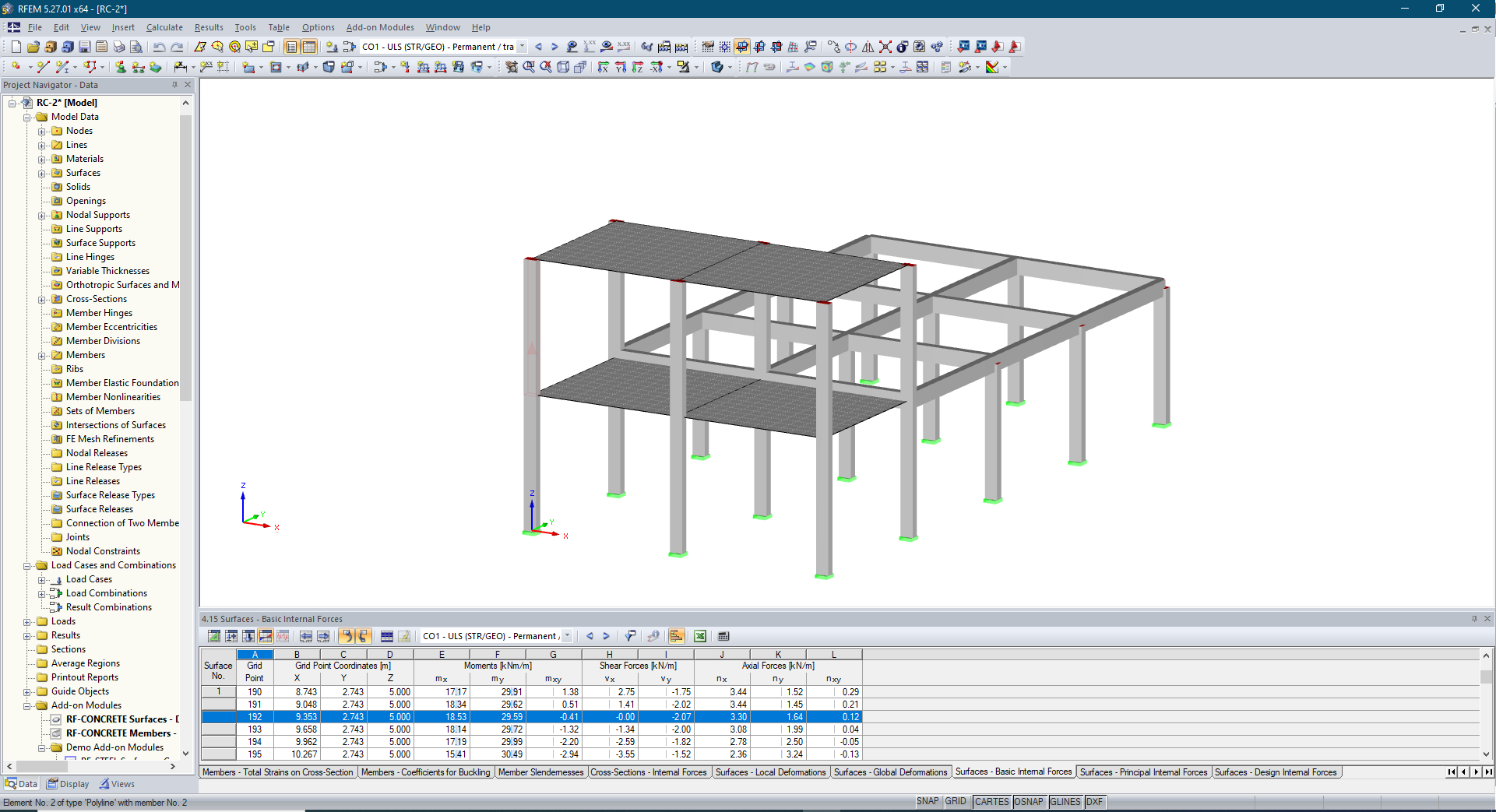Click the save icon in the toolbar

click(x=84, y=47)
